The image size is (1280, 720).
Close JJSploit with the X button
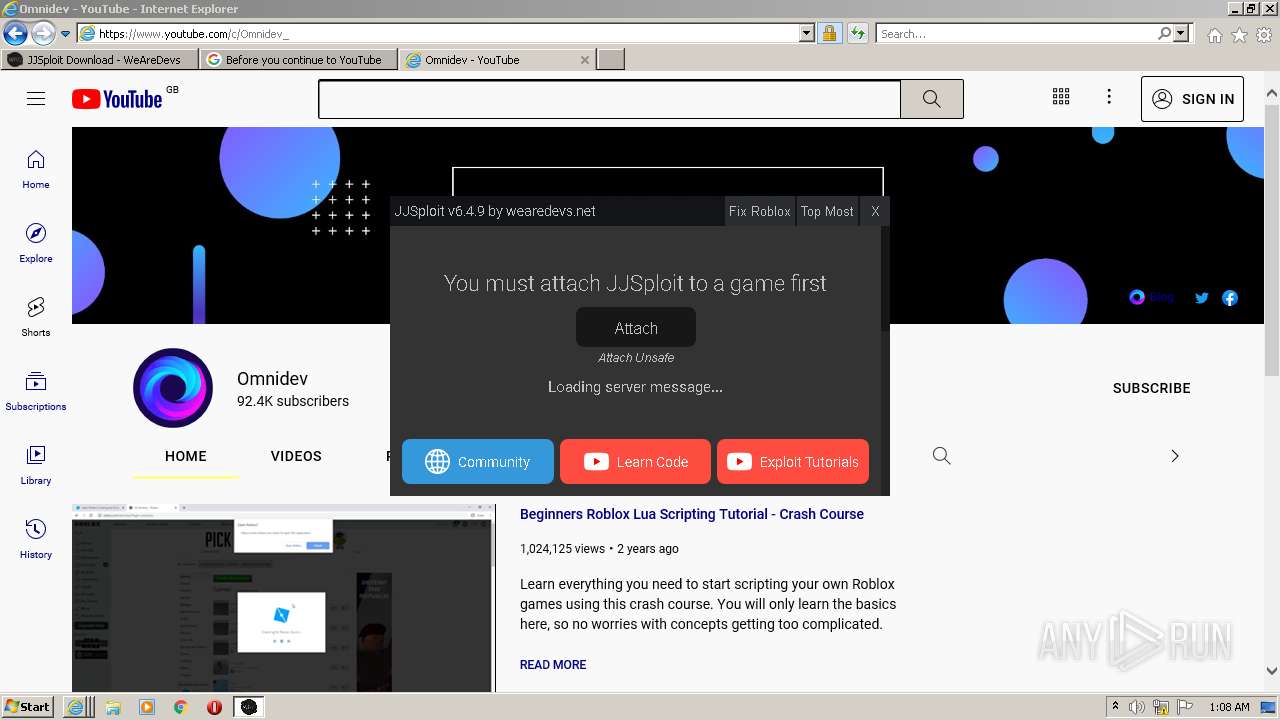[x=875, y=211]
